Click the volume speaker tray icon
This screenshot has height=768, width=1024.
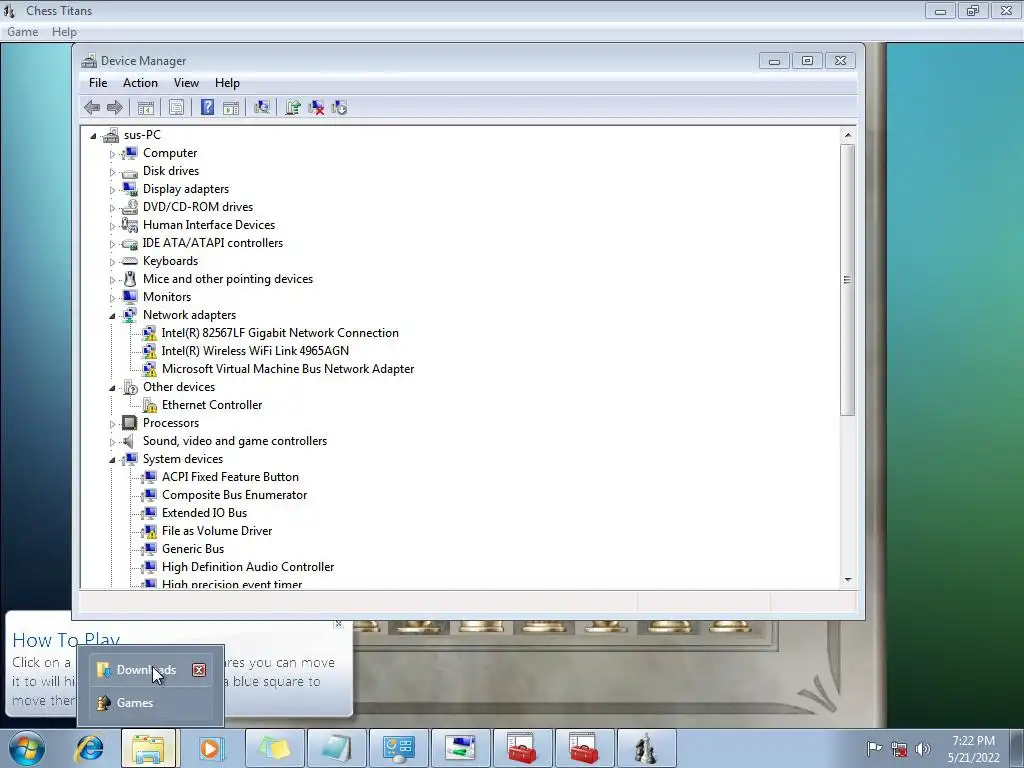pyautogui.click(x=923, y=749)
